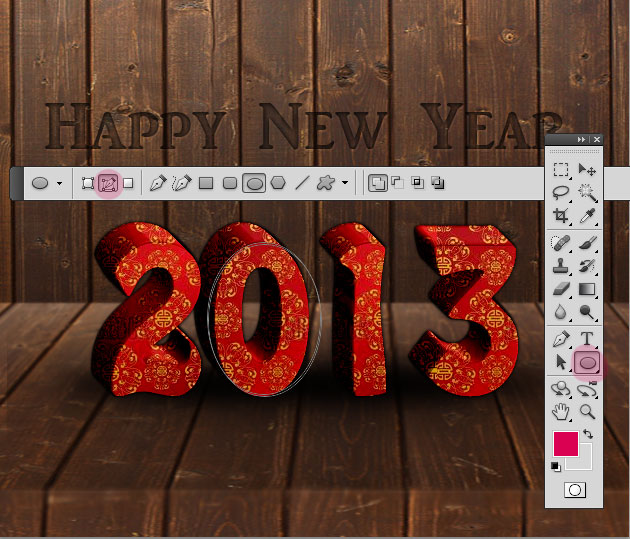The height and width of the screenshot is (539, 630).
Task: Choose the Eyedropper tool
Action: 587,215
